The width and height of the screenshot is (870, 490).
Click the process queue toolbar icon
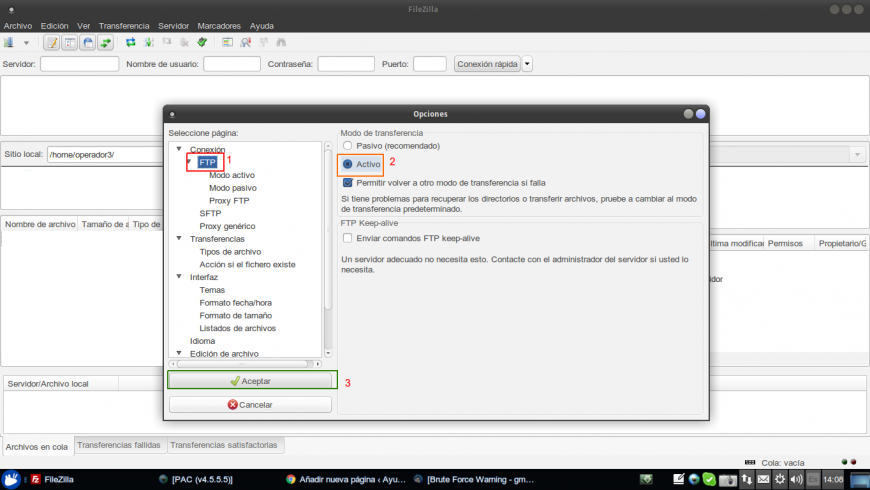pyautogui.click(x=149, y=43)
